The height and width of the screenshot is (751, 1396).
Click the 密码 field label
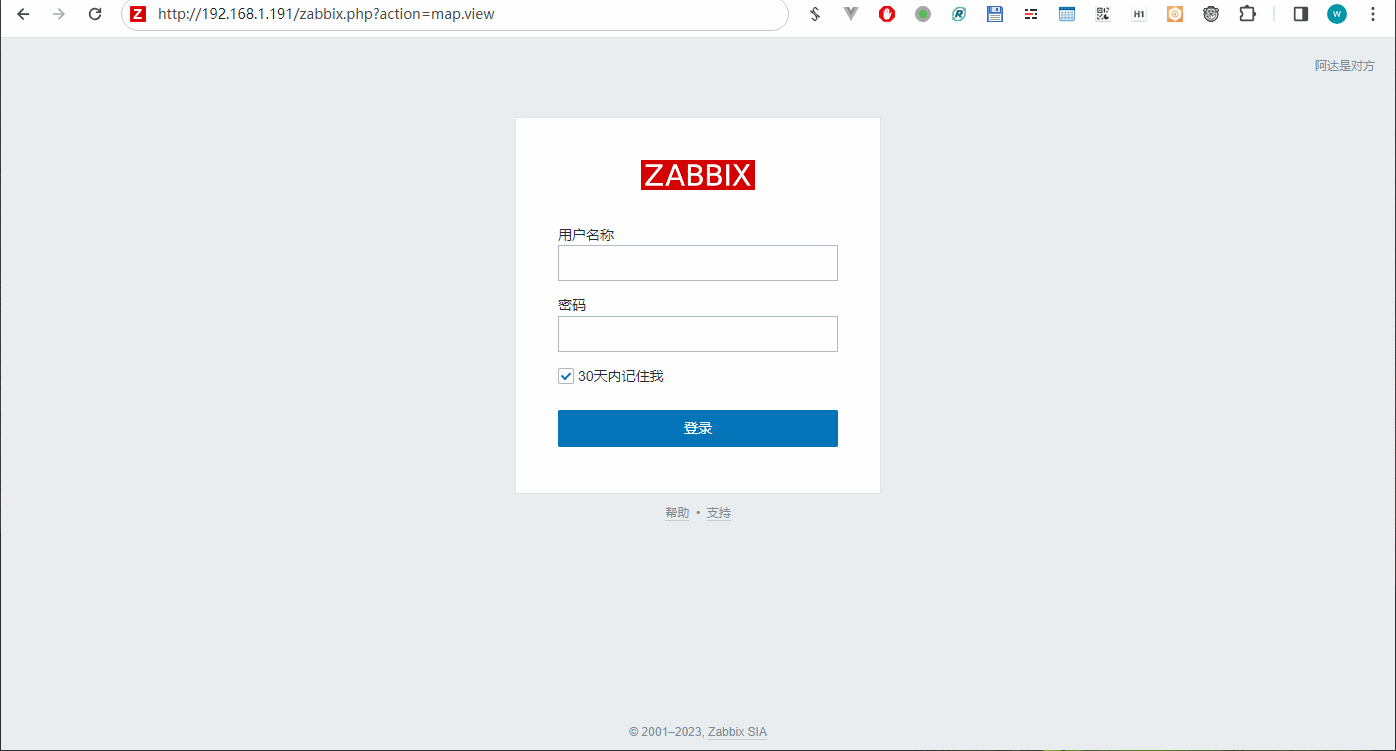[572, 305]
